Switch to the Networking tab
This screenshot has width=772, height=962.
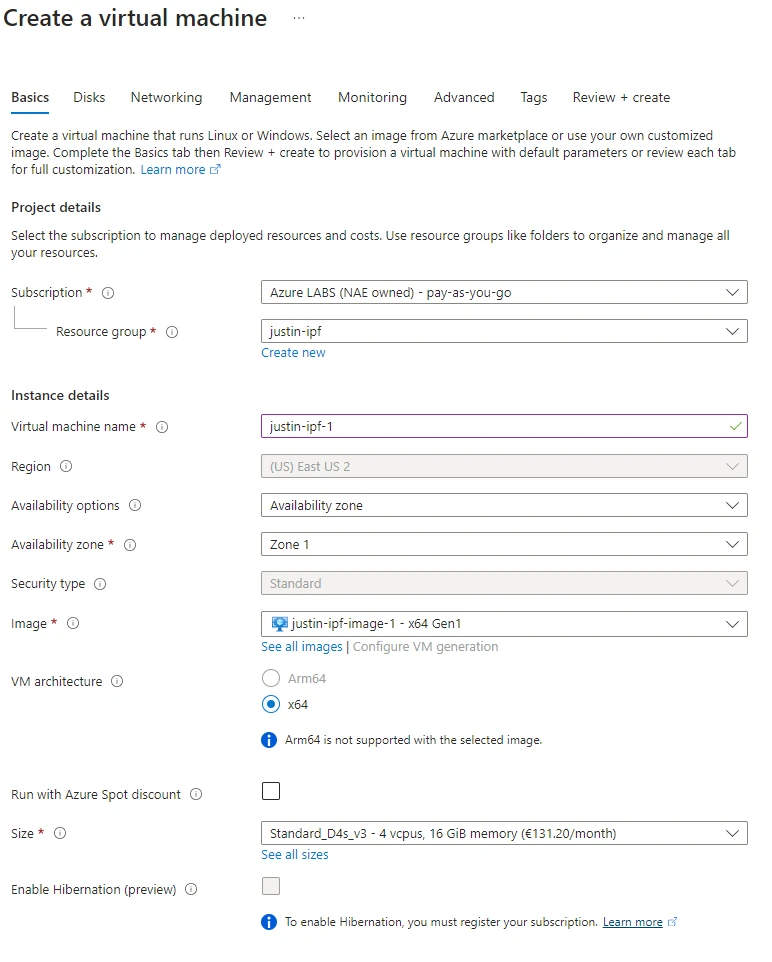click(x=166, y=98)
